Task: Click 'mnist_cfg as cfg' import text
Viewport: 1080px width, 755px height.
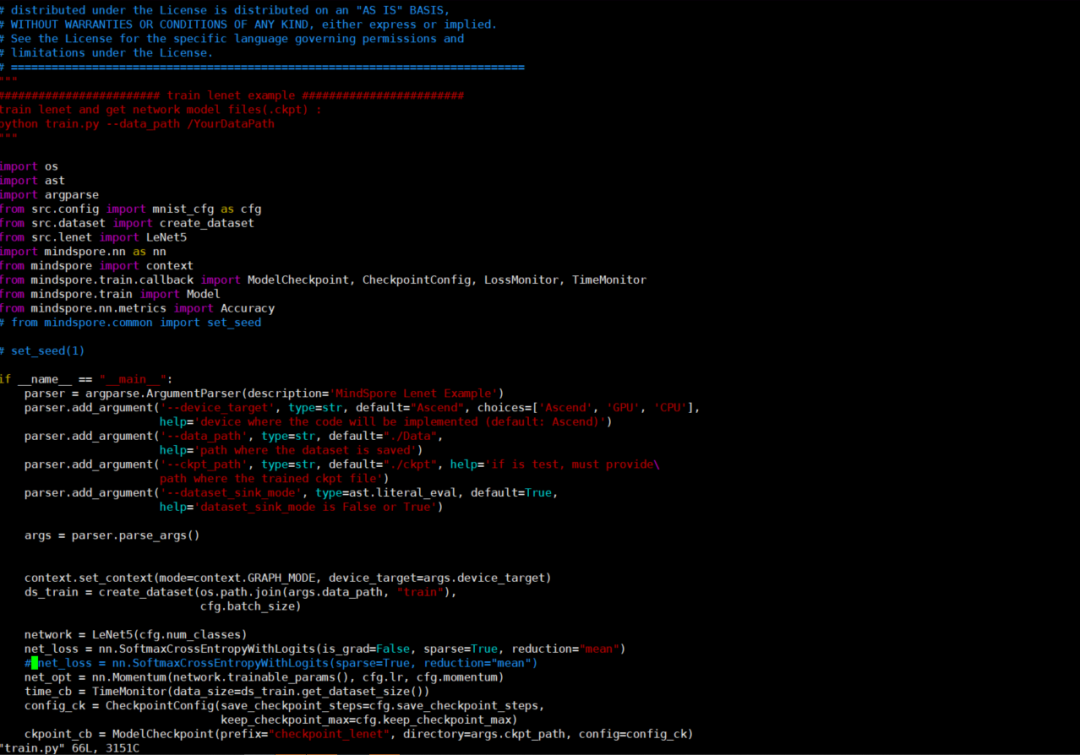Action: point(207,209)
